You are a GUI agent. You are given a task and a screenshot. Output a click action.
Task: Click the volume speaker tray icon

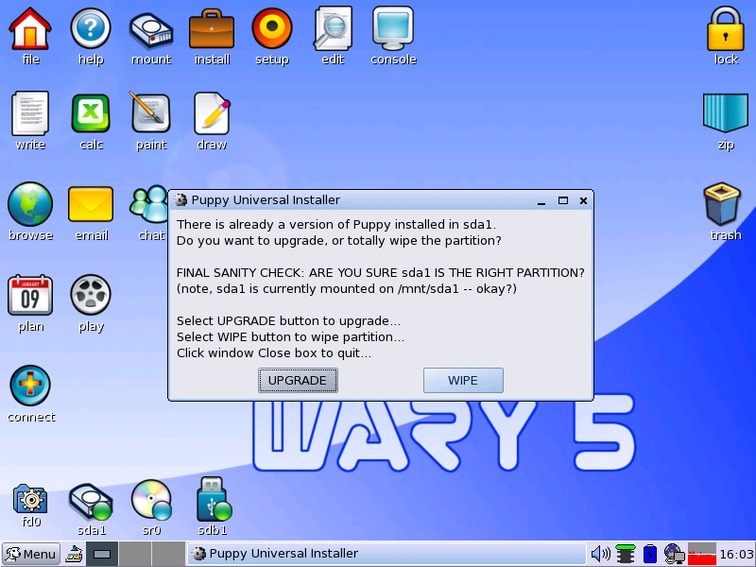[x=600, y=554]
